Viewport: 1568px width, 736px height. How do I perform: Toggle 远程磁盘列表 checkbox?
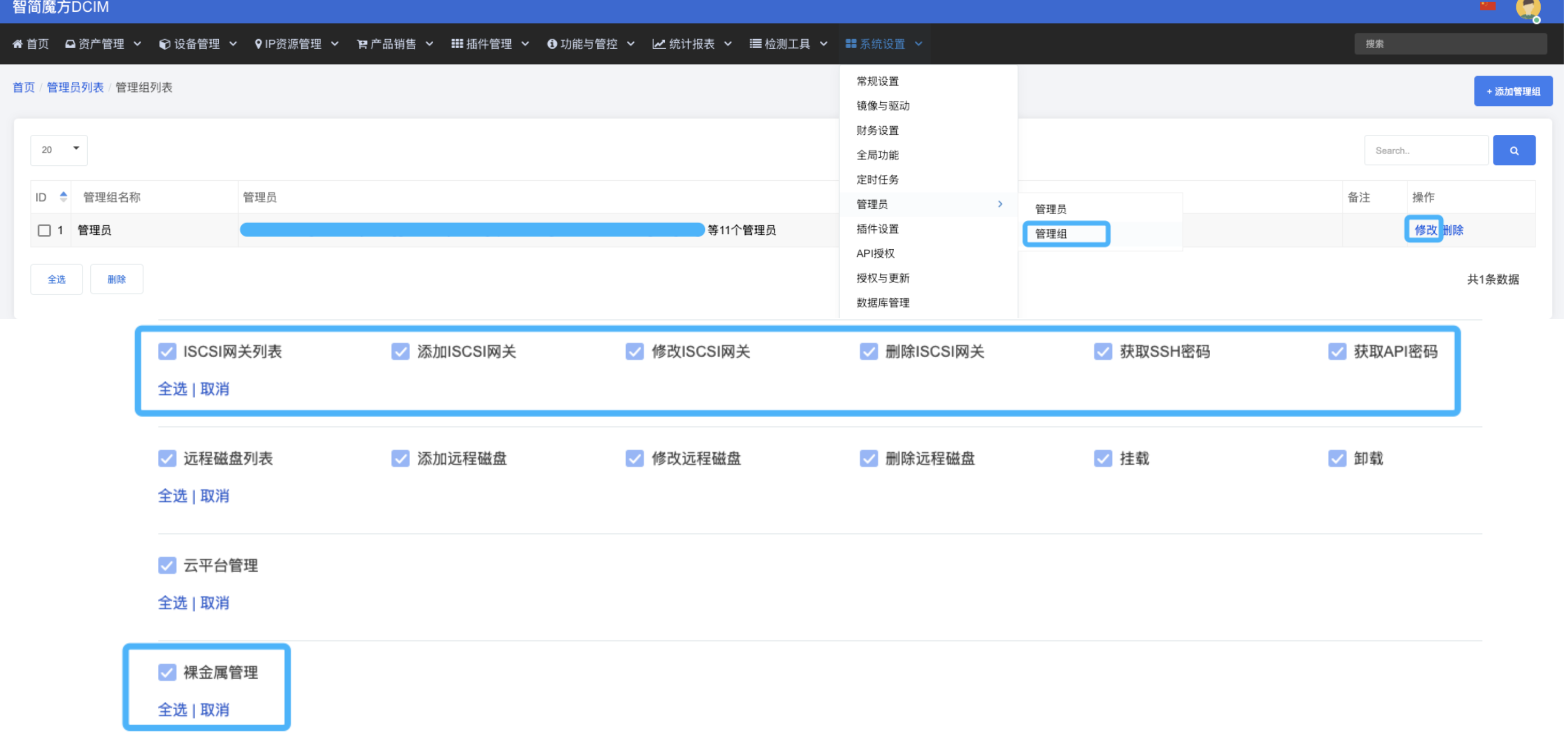point(167,459)
